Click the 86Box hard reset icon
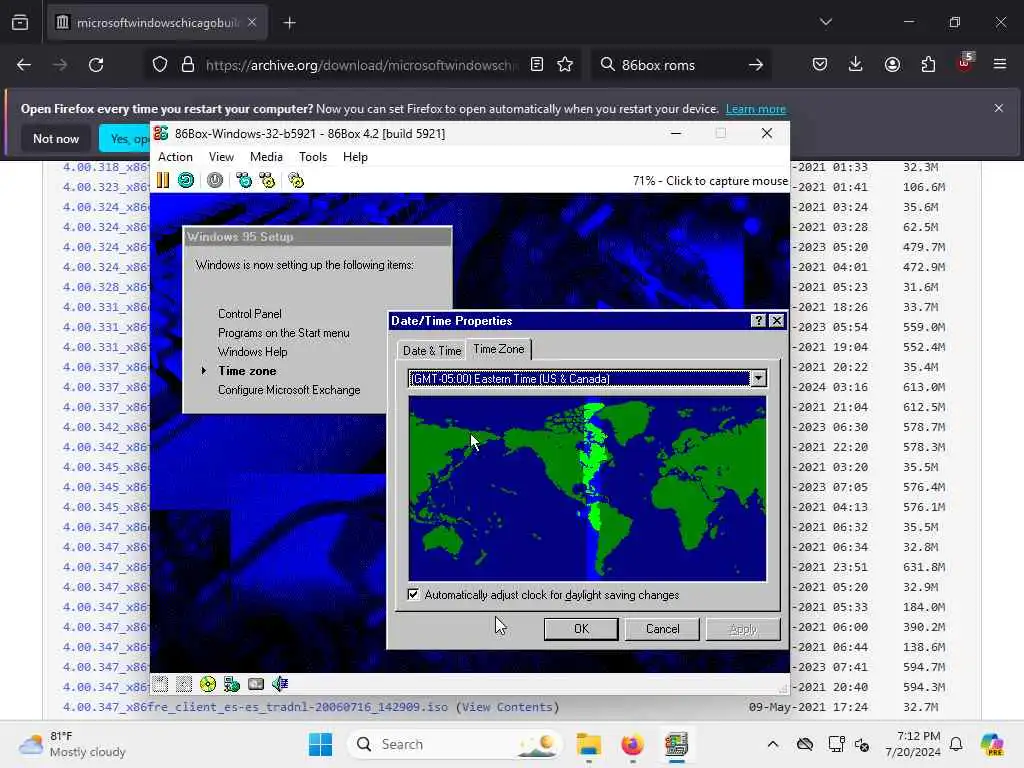This screenshot has width=1024, height=768. [x=186, y=180]
